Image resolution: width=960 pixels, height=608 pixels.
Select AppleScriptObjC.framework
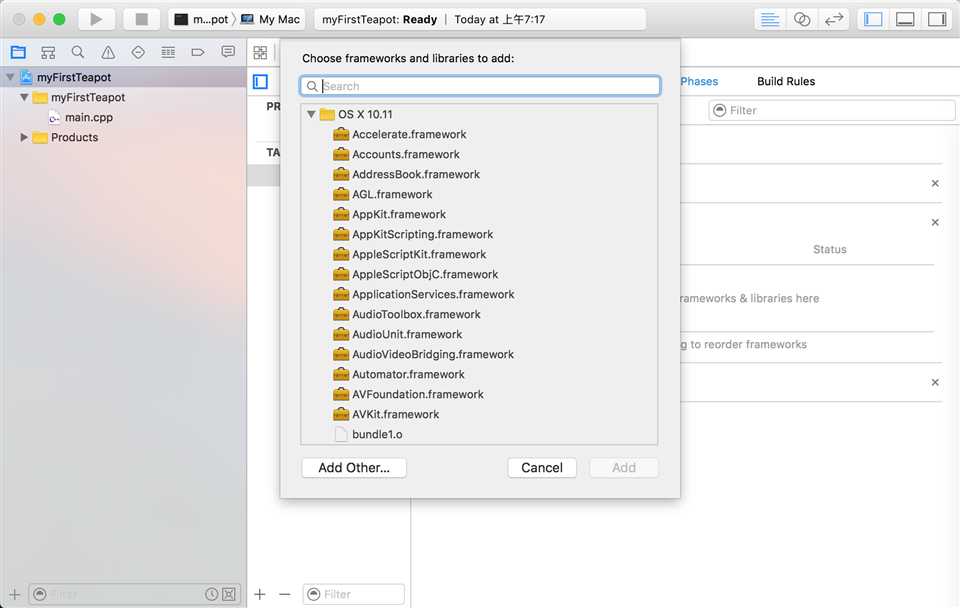[416, 274]
